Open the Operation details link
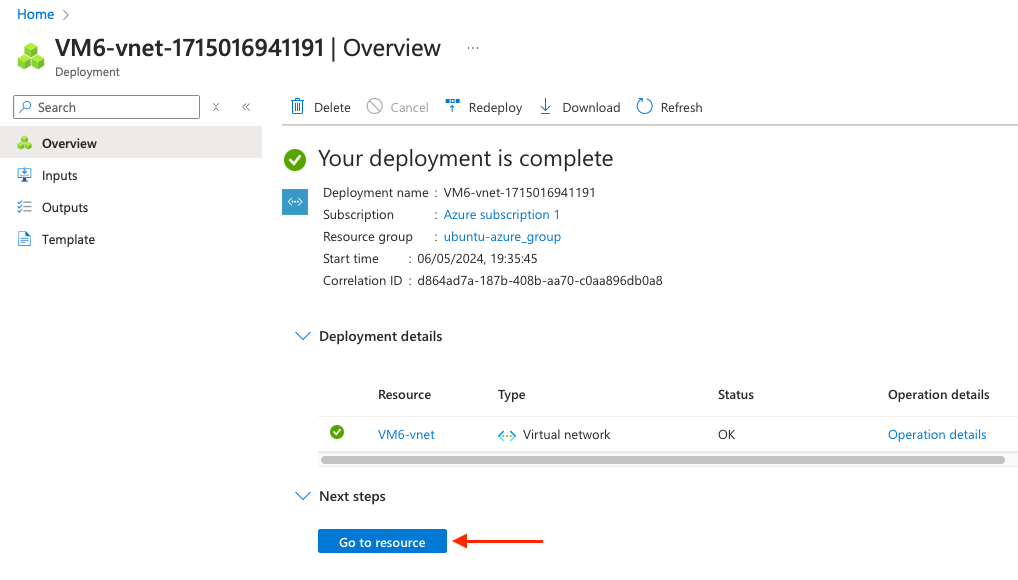This screenshot has height=580, width=1018. [937, 435]
